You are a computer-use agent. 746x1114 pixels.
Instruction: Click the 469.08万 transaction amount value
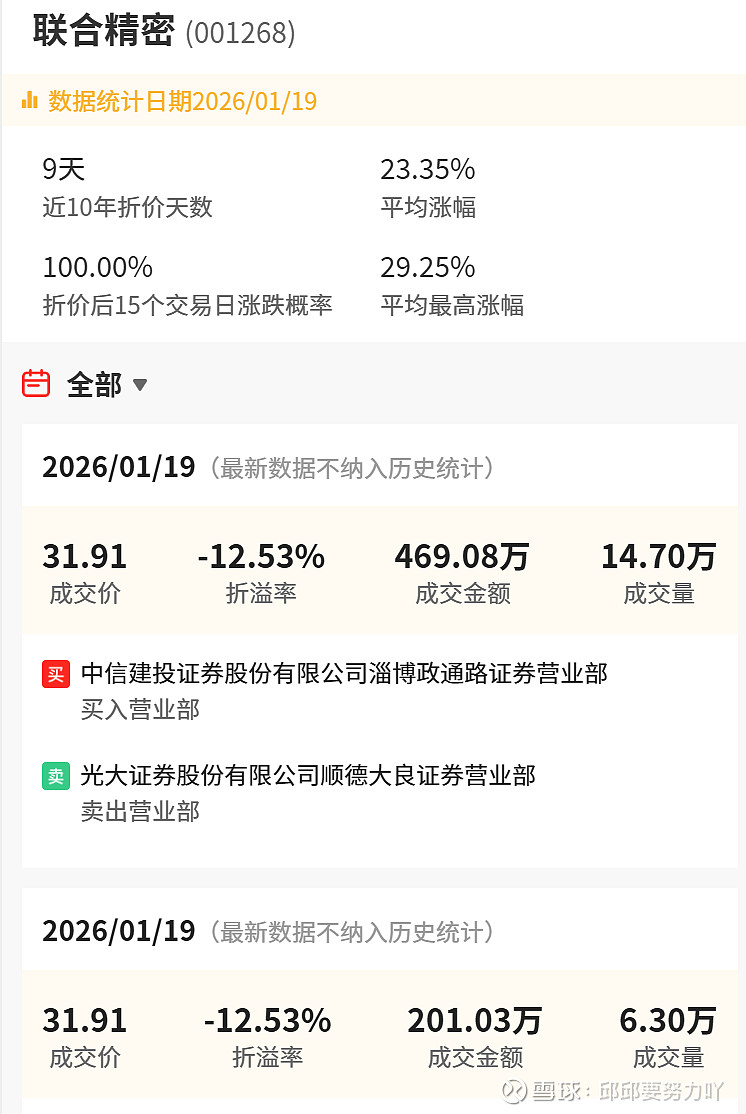coord(463,556)
